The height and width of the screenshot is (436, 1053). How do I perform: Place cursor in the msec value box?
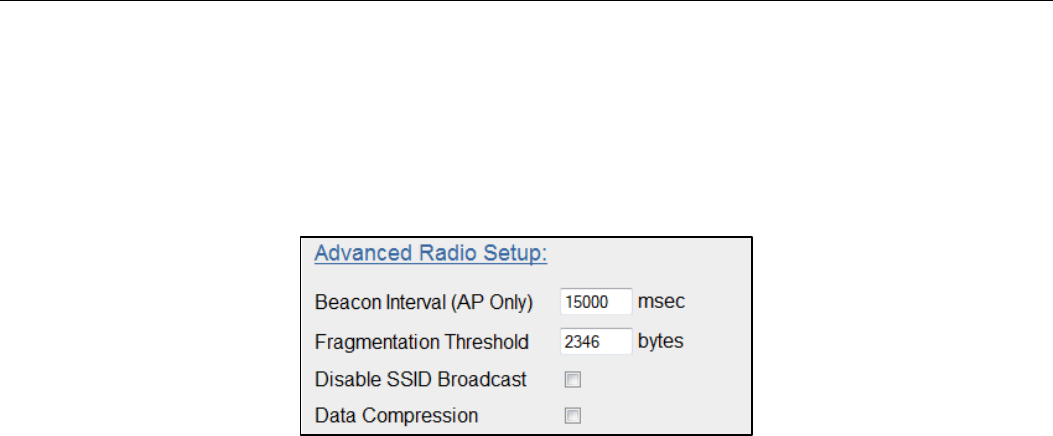pos(596,301)
